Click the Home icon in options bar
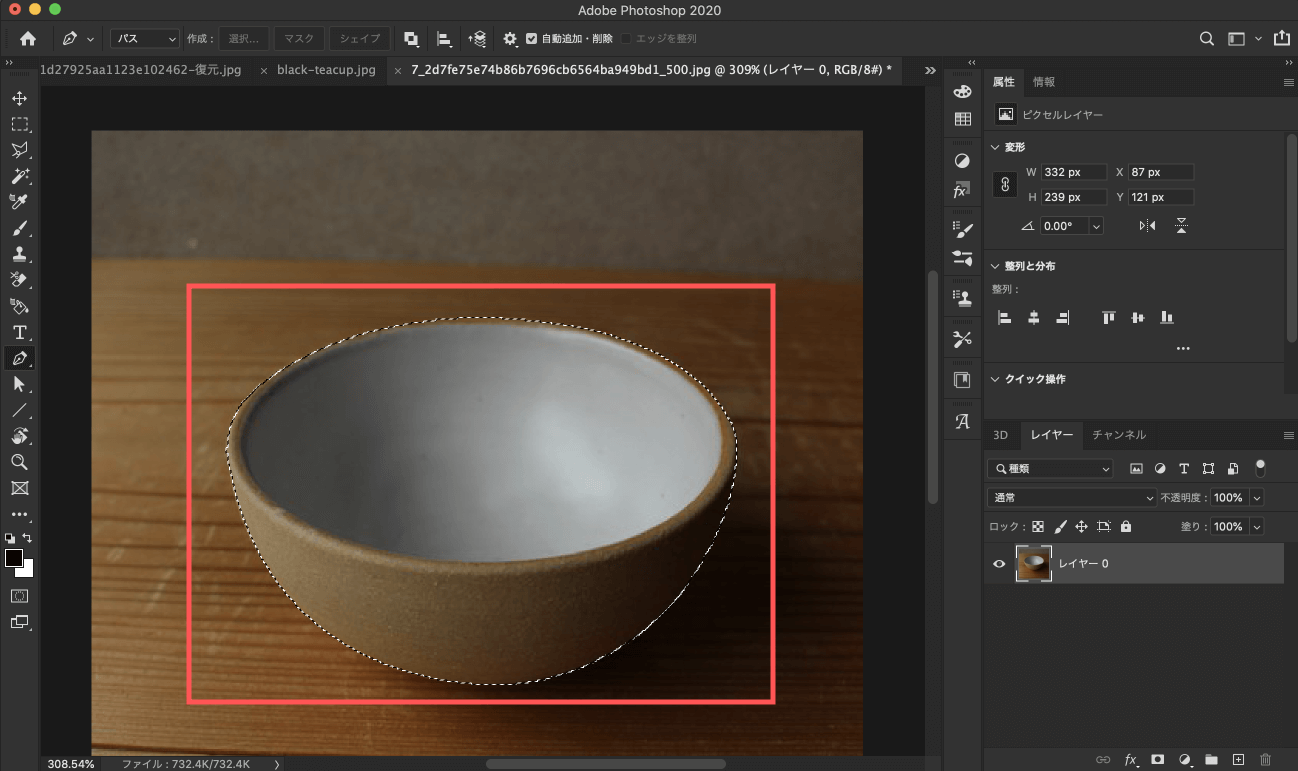This screenshot has height=771, width=1298. (x=28, y=39)
